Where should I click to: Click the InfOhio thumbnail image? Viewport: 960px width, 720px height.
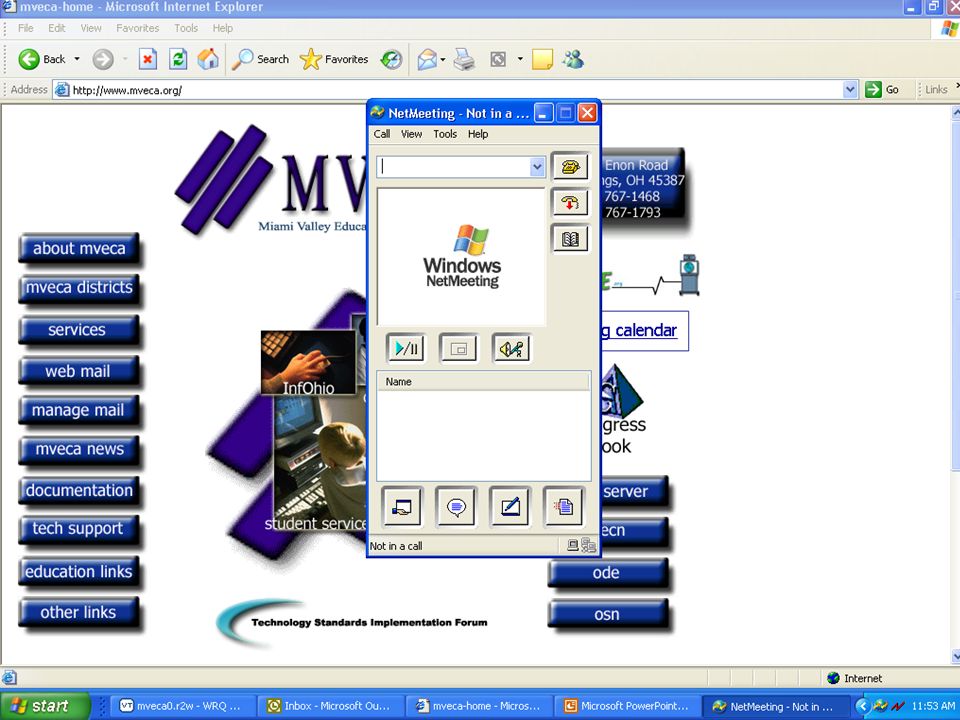tap(309, 362)
